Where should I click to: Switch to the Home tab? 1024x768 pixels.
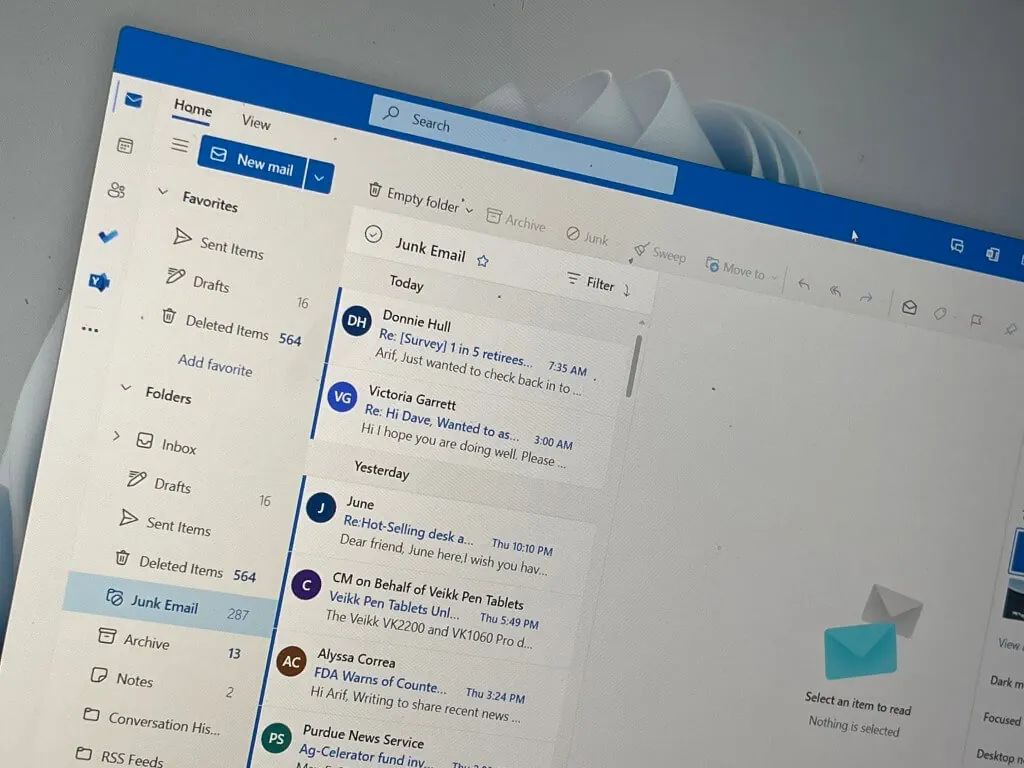click(x=193, y=108)
